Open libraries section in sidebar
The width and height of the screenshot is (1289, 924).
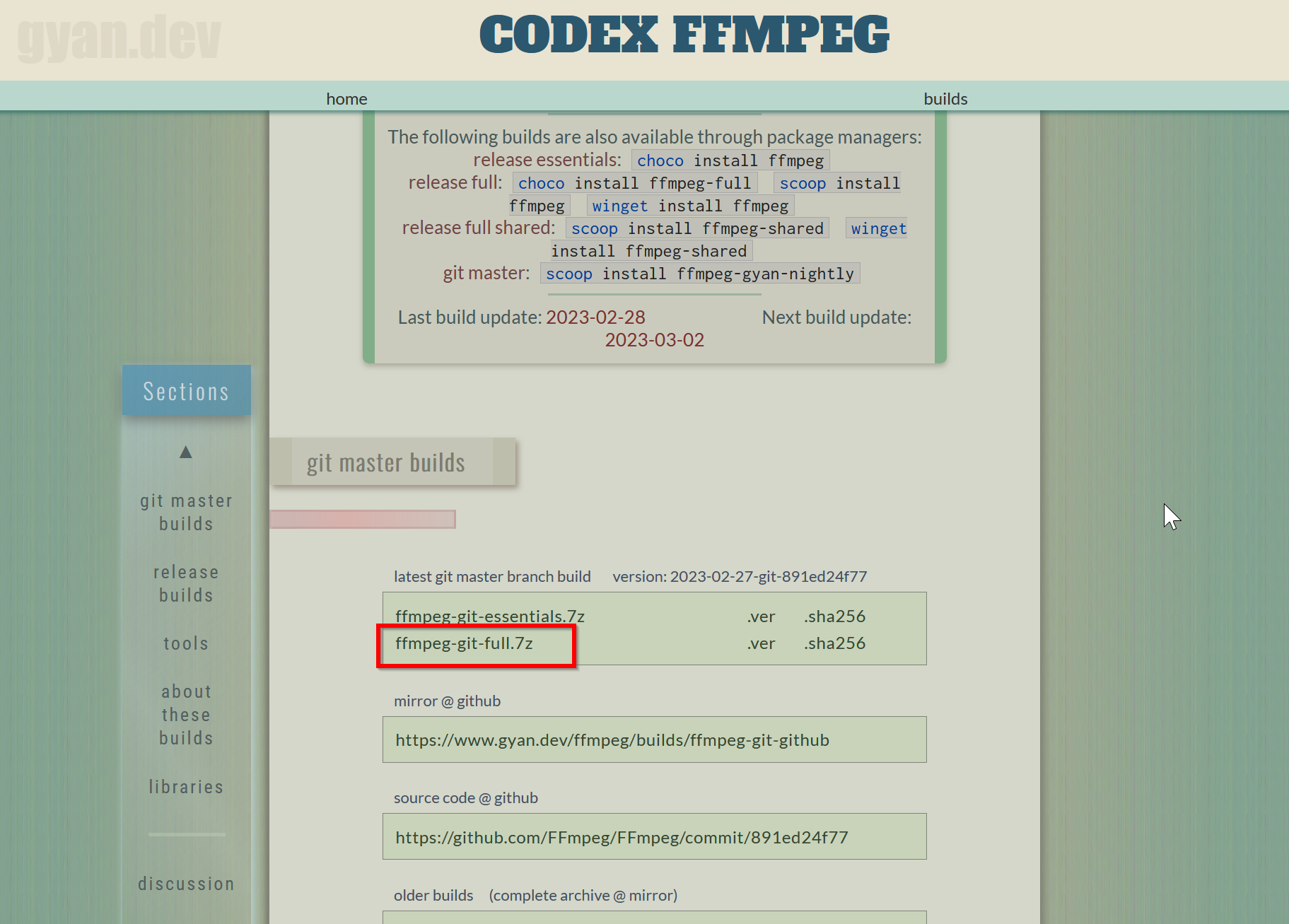(x=186, y=787)
